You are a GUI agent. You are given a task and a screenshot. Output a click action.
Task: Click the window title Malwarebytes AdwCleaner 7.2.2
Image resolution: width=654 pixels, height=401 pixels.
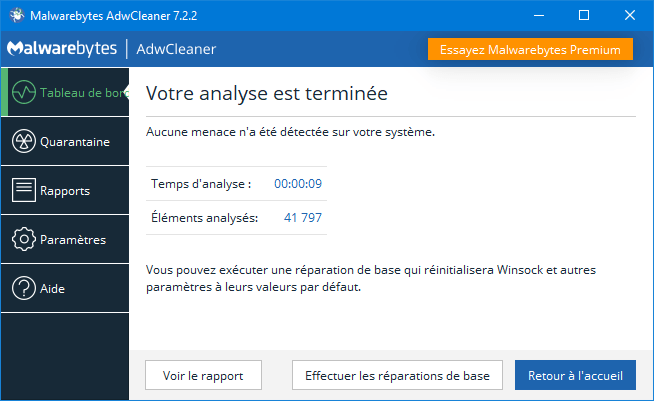[113, 16]
